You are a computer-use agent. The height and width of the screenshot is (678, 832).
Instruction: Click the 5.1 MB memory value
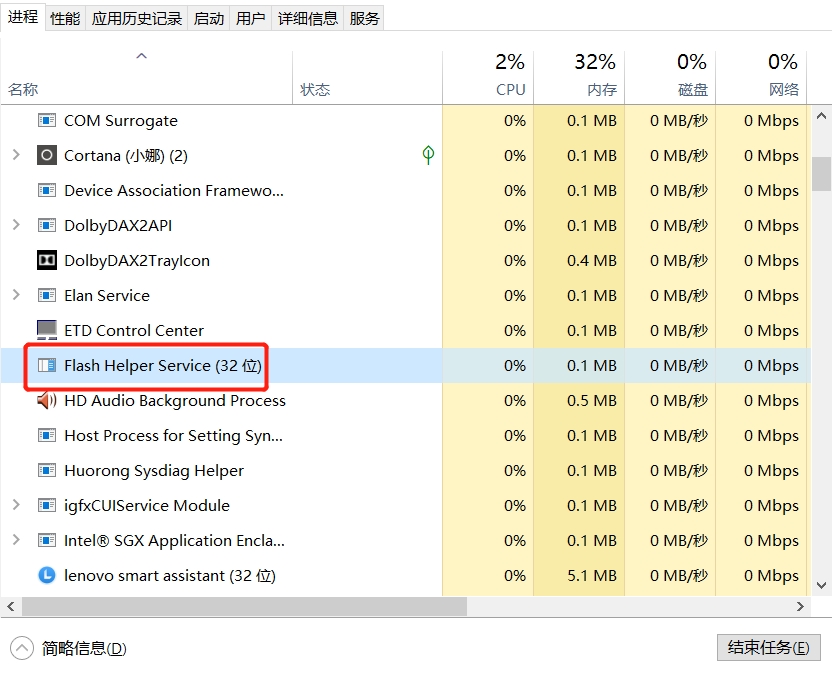pos(592,576)
